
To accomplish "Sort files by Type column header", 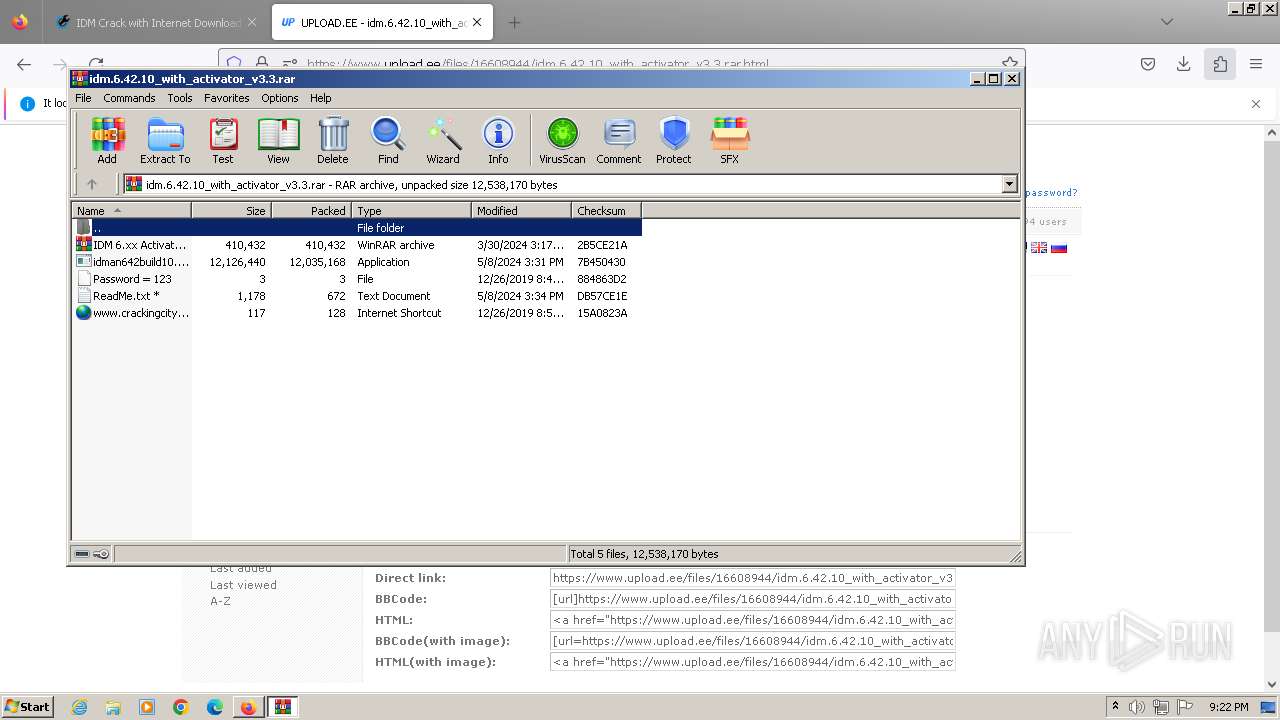I will click(x=411, y=211).
